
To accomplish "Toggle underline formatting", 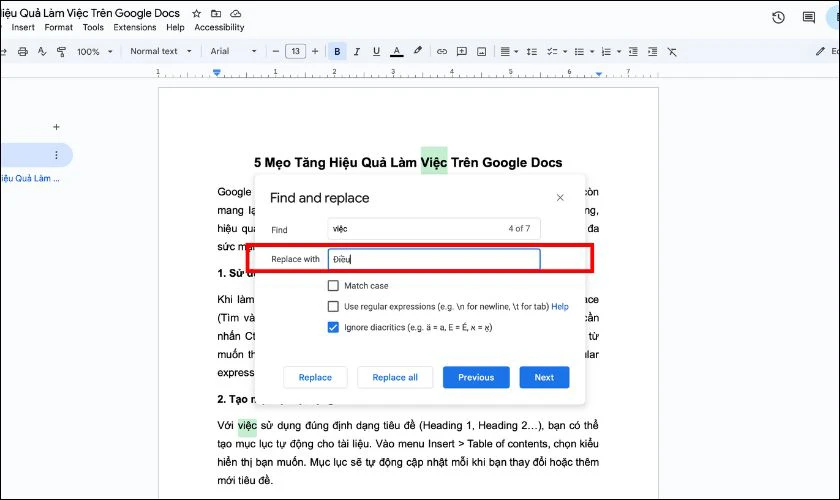I will point(376,51).
